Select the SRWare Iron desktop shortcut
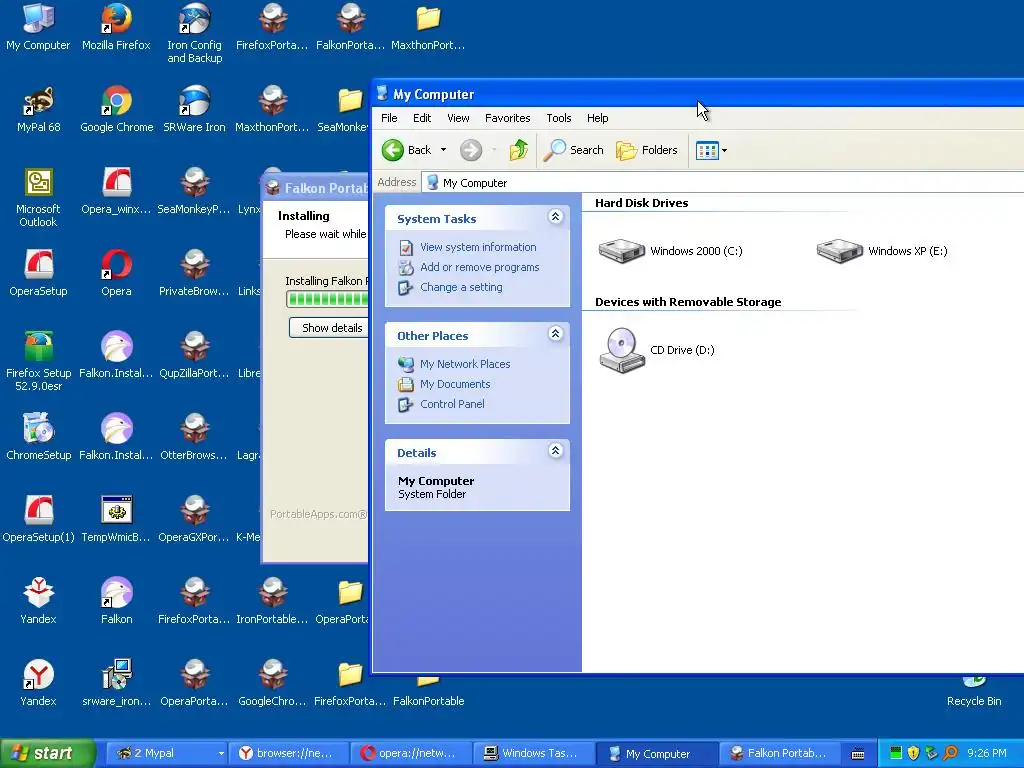The width and height of the screenshot is (1024, 768). click(x=195, y=109)
